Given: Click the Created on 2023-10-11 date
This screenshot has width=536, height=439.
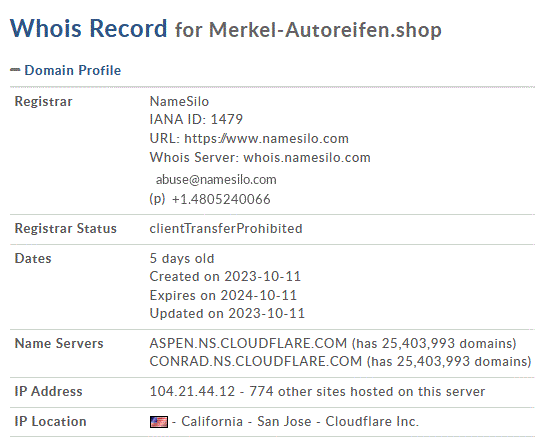Looking at the screenshot, I should [225, 277].
